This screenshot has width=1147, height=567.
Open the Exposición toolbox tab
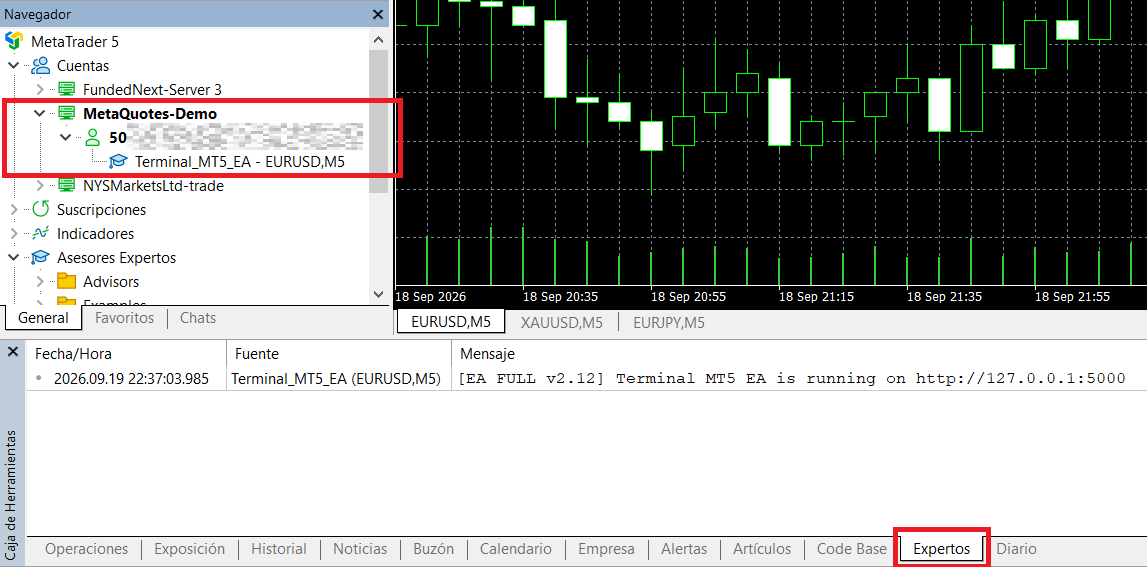pos(189,549)
